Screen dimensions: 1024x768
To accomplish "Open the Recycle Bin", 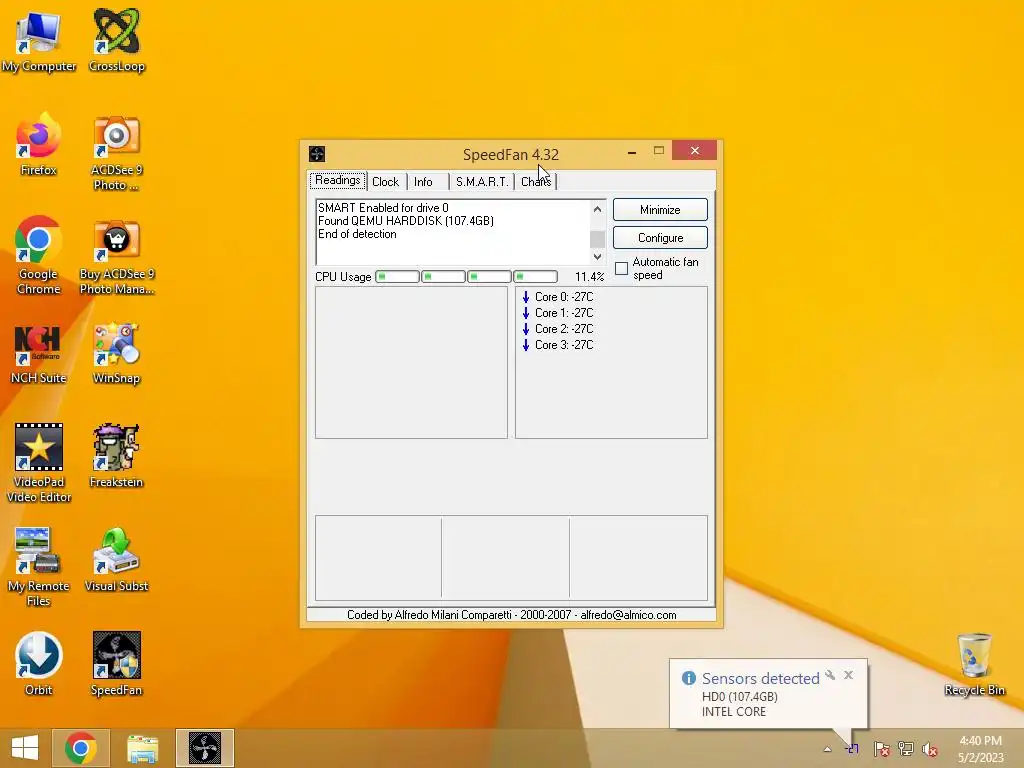I will 974,664.
